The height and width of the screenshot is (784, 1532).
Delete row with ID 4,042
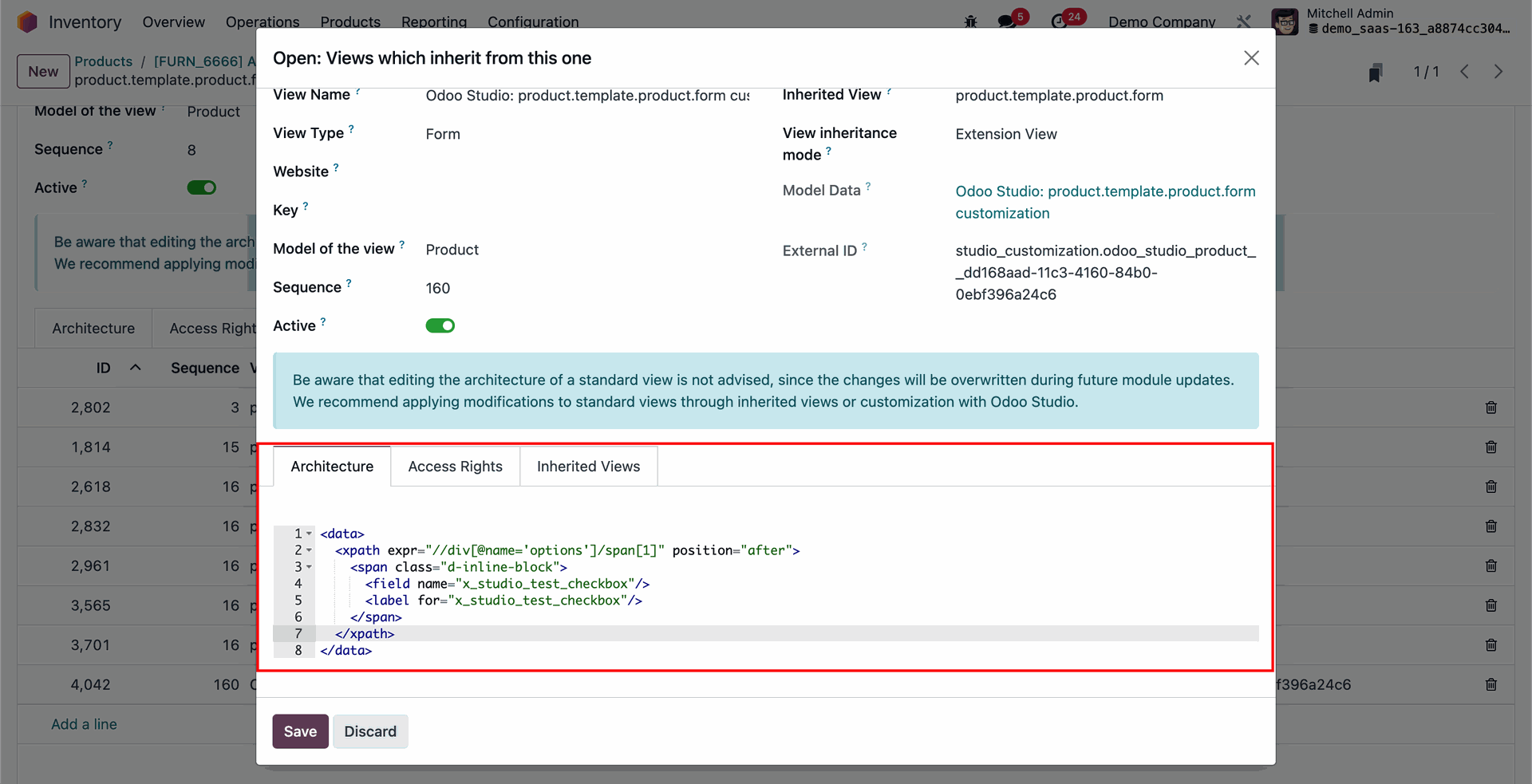coord(1491,684)
